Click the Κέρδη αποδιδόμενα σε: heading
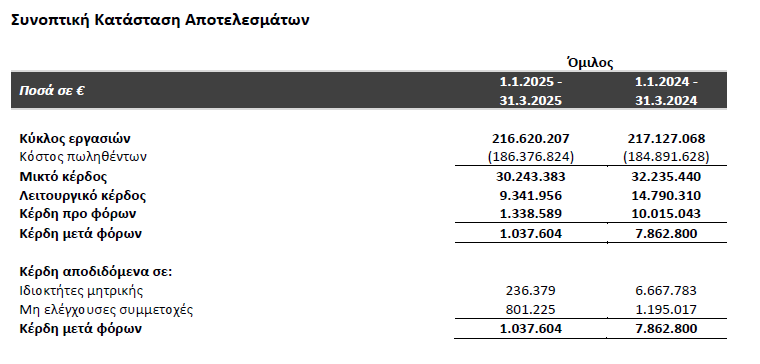This screenshot has height=364, width=760. coord(95,272)
